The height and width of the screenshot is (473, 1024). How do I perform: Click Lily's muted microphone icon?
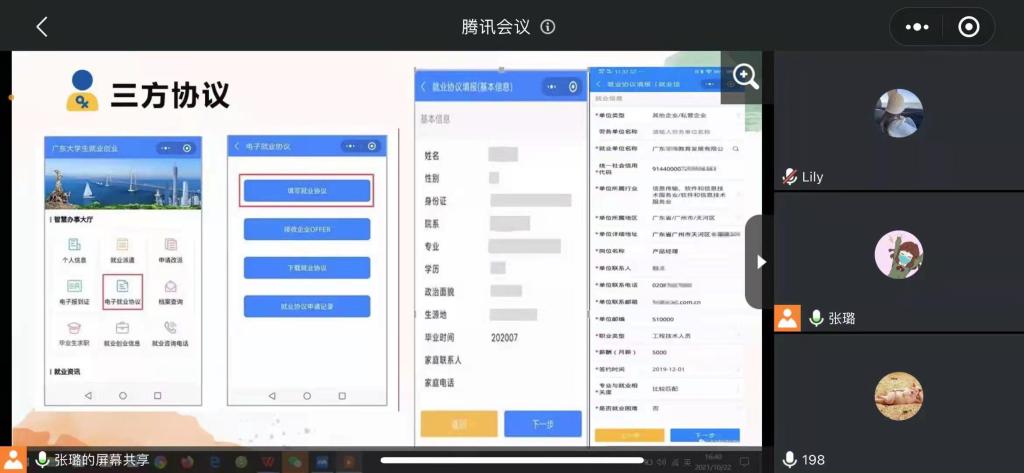(x=789, y=177)
